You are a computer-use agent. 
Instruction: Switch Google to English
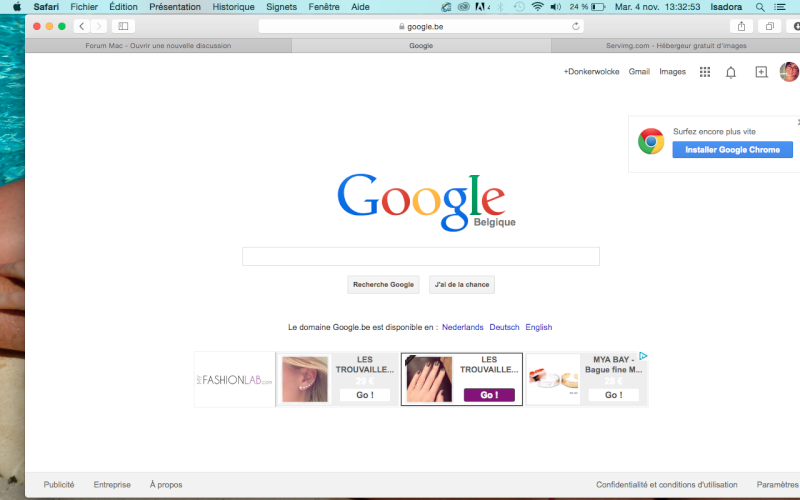(x=539, y=327)
